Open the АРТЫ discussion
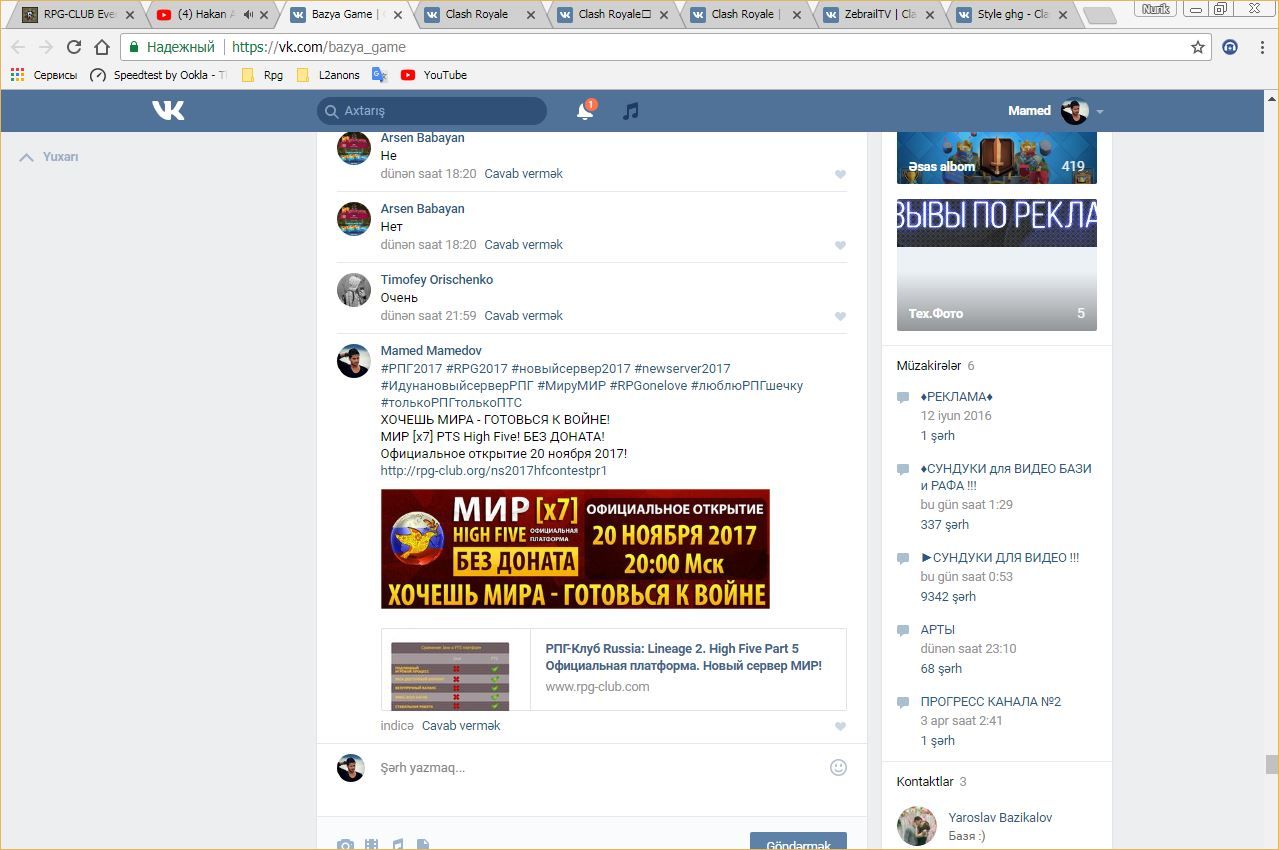Image resolution: width=1279 pixels, height=850 pixels. (938, 629)
